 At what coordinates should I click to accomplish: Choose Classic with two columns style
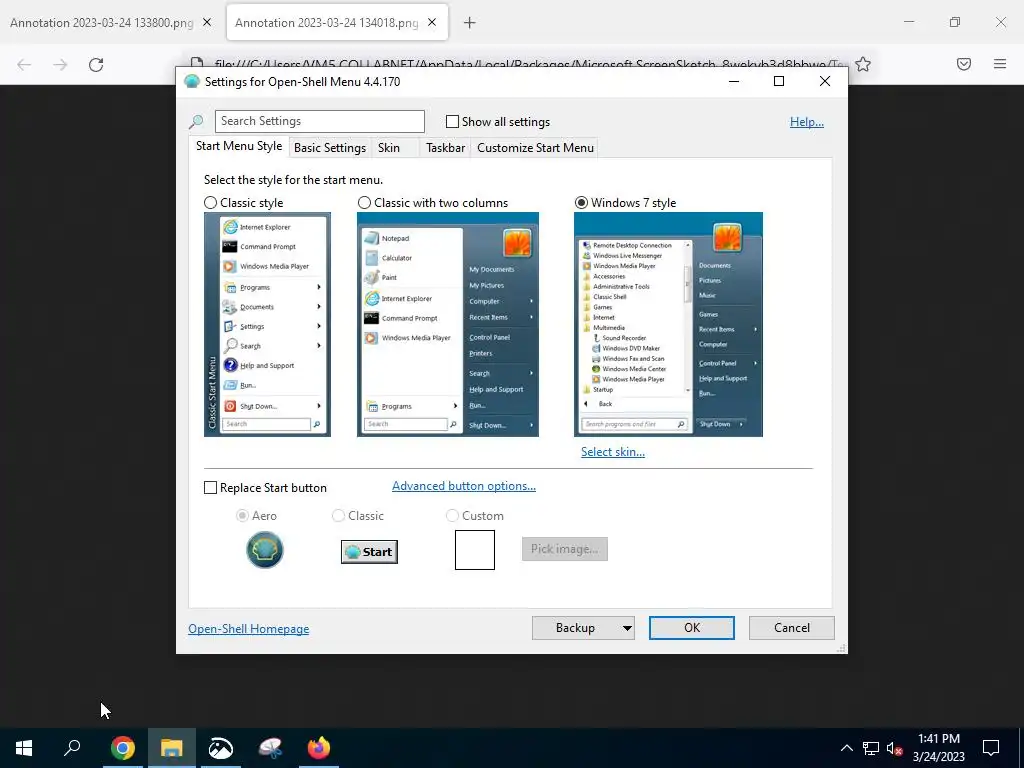point(364,203)
